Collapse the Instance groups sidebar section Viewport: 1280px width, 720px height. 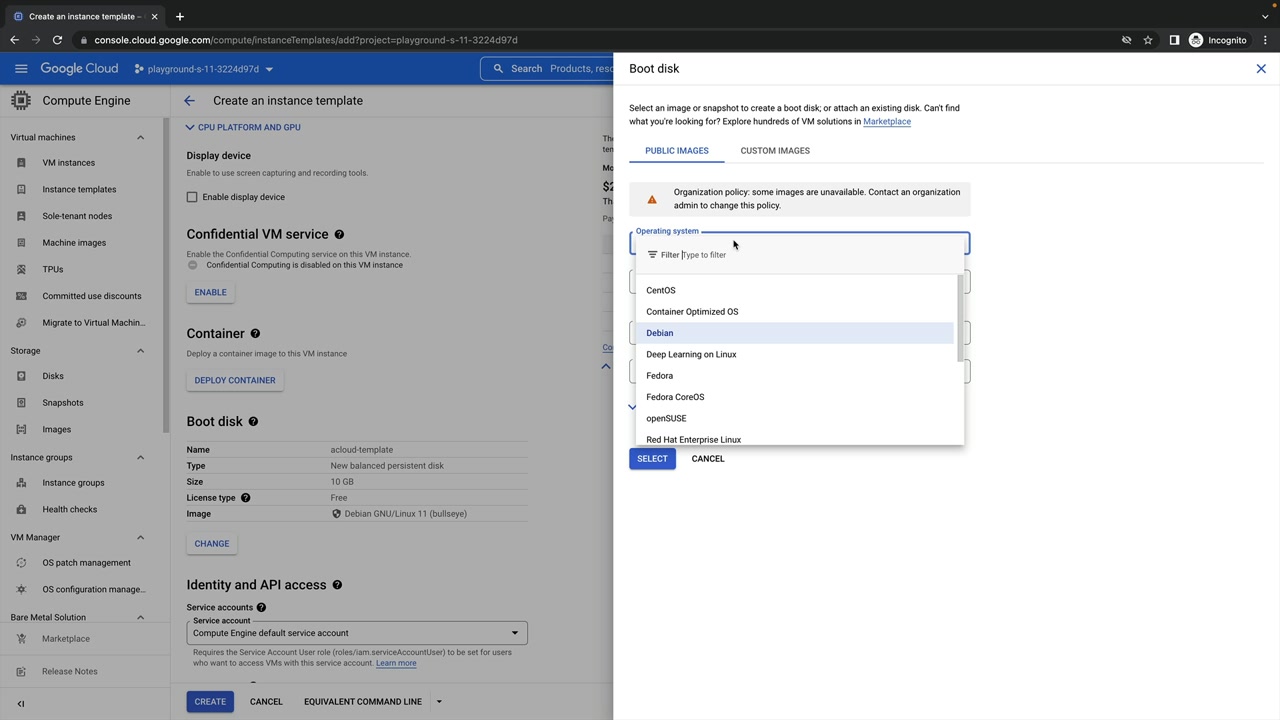140,458
